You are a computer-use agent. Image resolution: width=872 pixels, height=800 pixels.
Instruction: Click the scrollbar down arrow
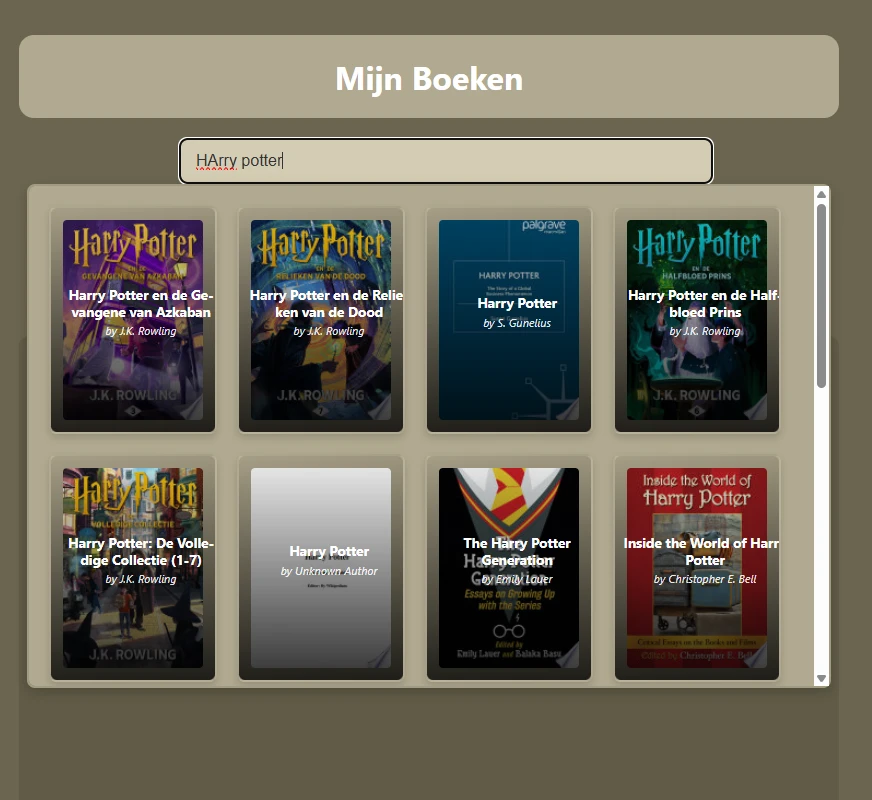[x=822, y=677]
